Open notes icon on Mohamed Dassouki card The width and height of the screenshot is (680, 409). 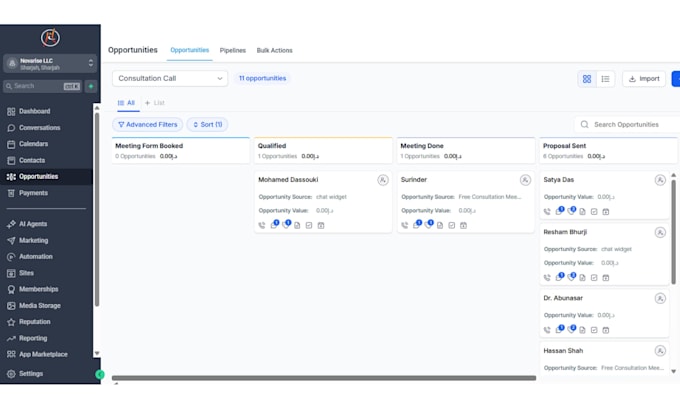(x=297, y=226)
